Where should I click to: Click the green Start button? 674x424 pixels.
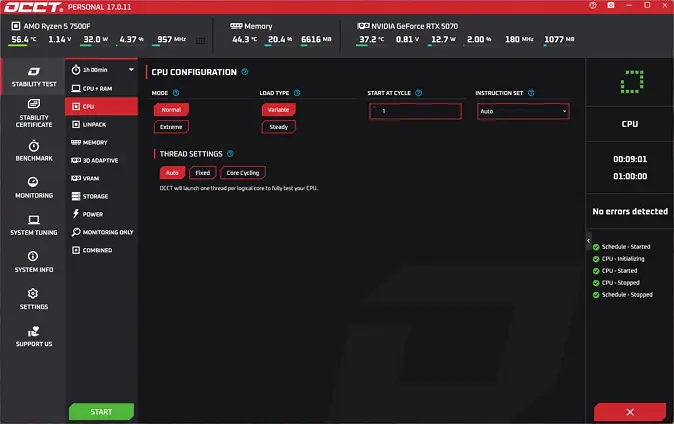click(101, 412)
